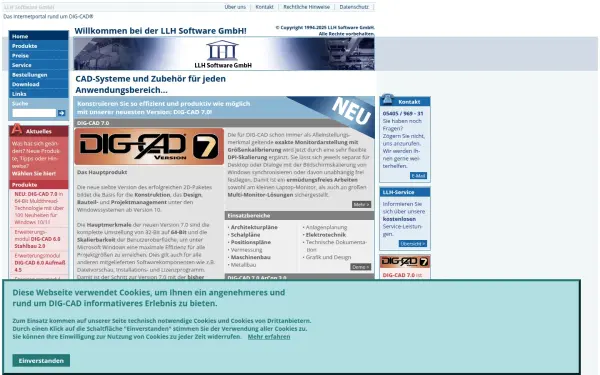600x375 pixels.
Task: Click the Maschinenbau list entry
Action: [251, 257]
